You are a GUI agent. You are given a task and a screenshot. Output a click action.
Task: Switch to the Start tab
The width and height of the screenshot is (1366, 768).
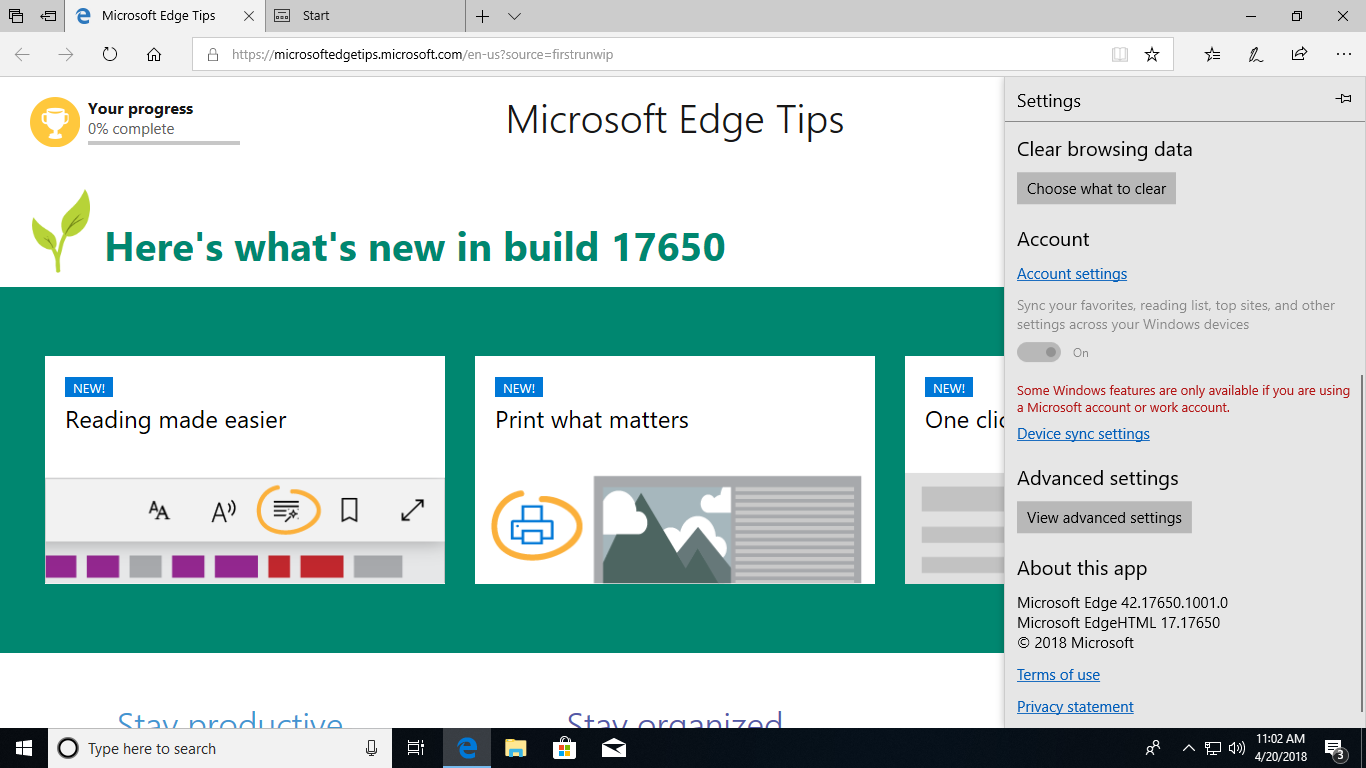pyautogui.click(x=365, y=16)
